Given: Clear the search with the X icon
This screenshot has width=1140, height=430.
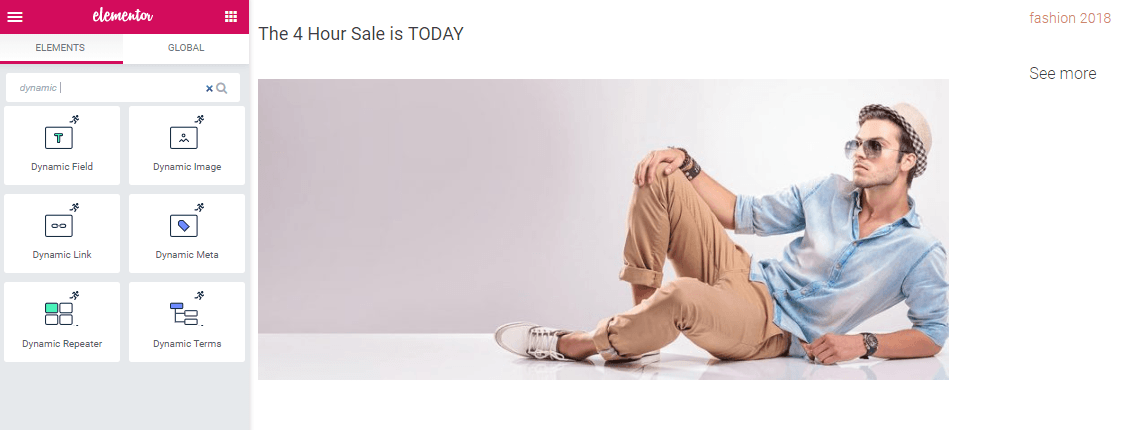Looking at the screenshot, I should coord(209,88).
